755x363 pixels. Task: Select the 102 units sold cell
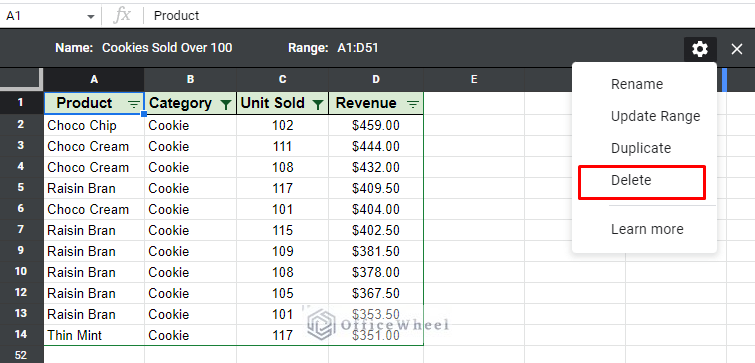pos(282,126)
